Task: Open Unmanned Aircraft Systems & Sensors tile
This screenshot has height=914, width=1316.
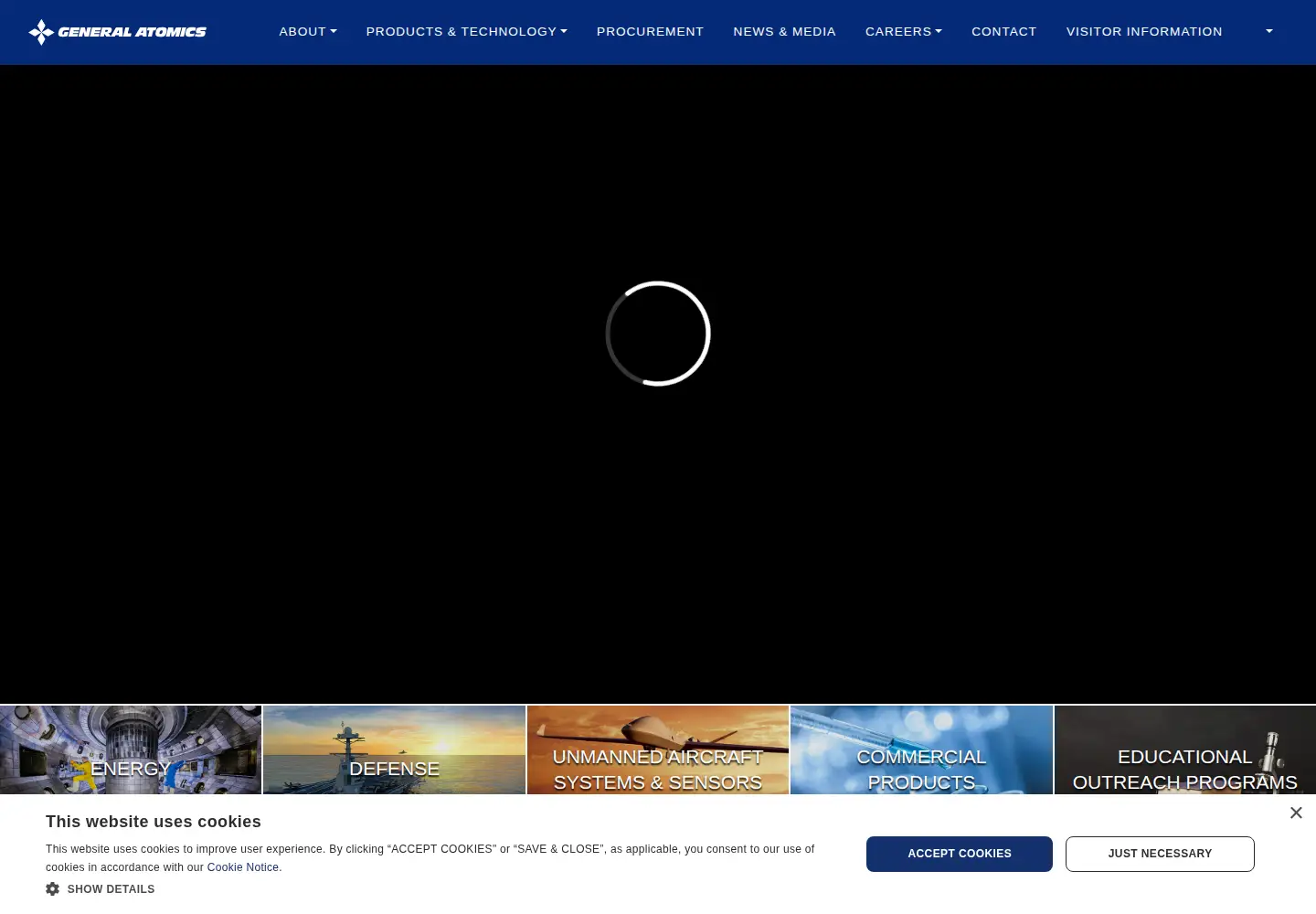Action: coord(658,749)
